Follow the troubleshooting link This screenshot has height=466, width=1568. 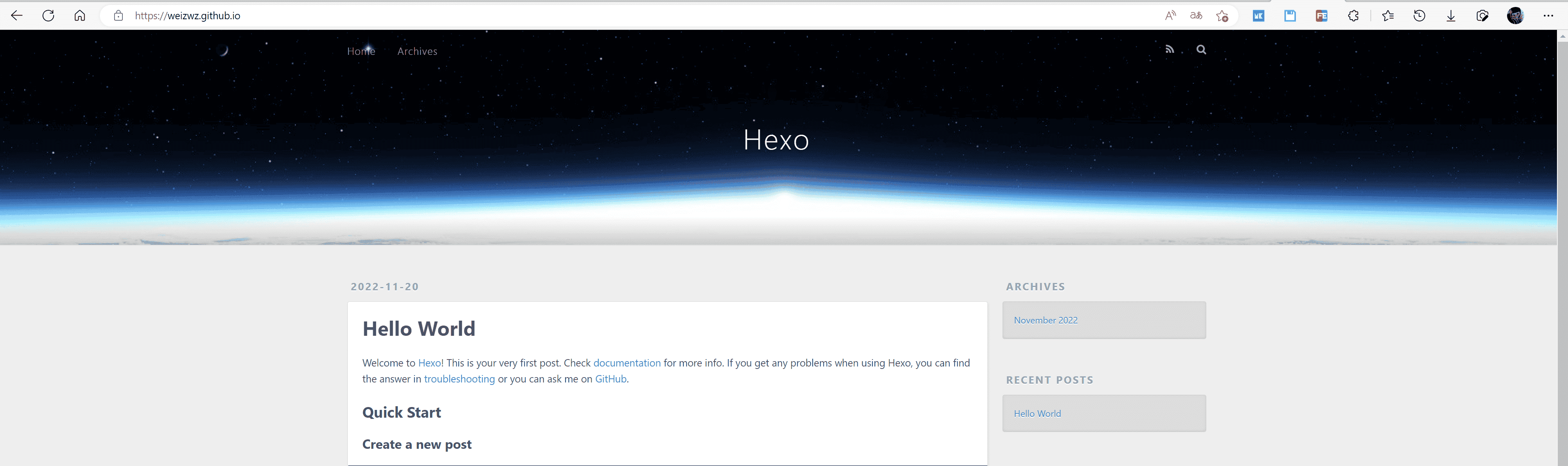[459, 379]
